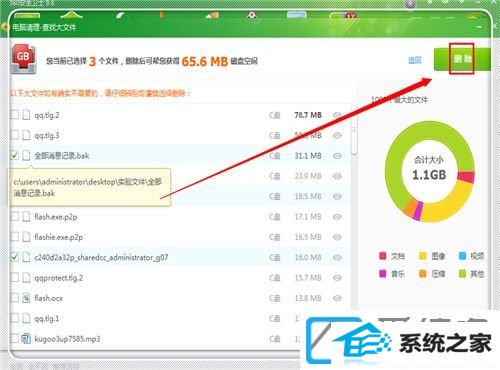This screenshot has height=370, width=500.
Task: Click the green 删除 delete button
Action: [x=462, y=59]
